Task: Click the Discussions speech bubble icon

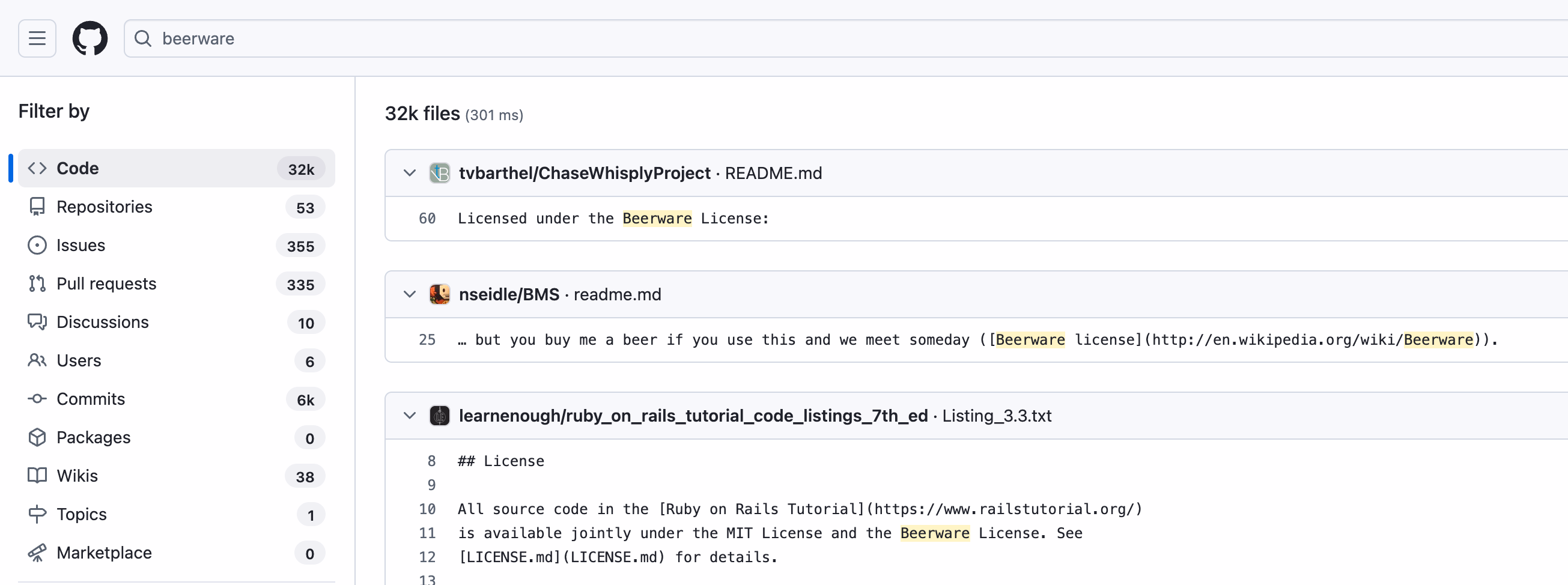Action: 37,321
